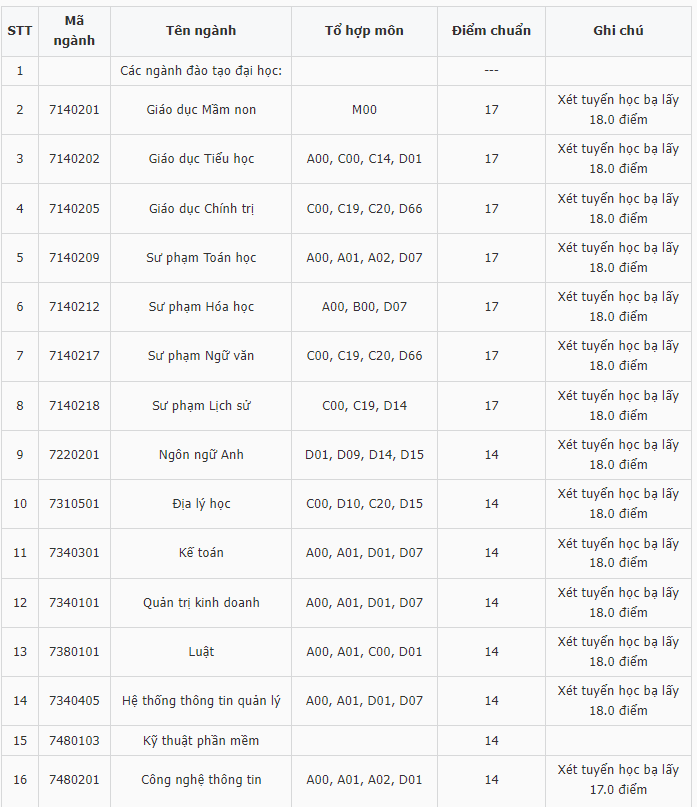Select the 'Ngôn ngữ Anh' major name
Viewport: 697px width, 807px height.
point(201,455)
